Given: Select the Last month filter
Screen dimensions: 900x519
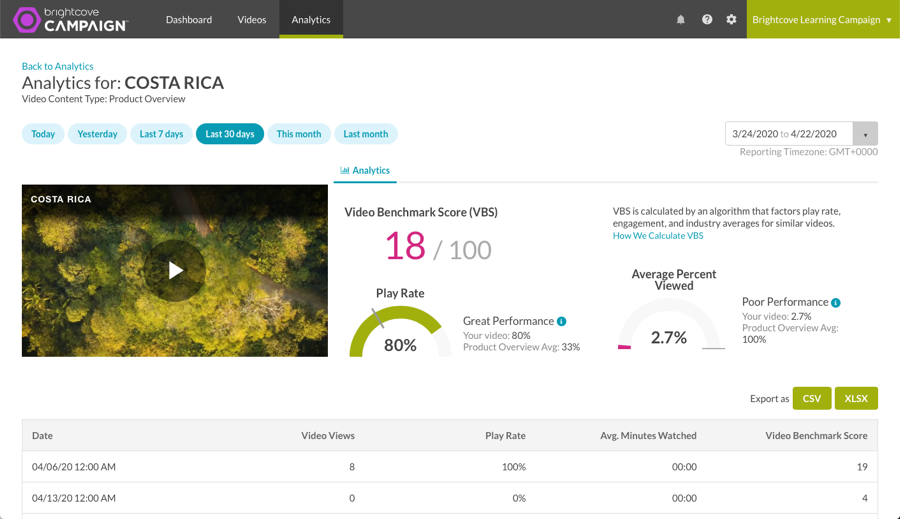Looking at the screenshot, I should (366, 134).
